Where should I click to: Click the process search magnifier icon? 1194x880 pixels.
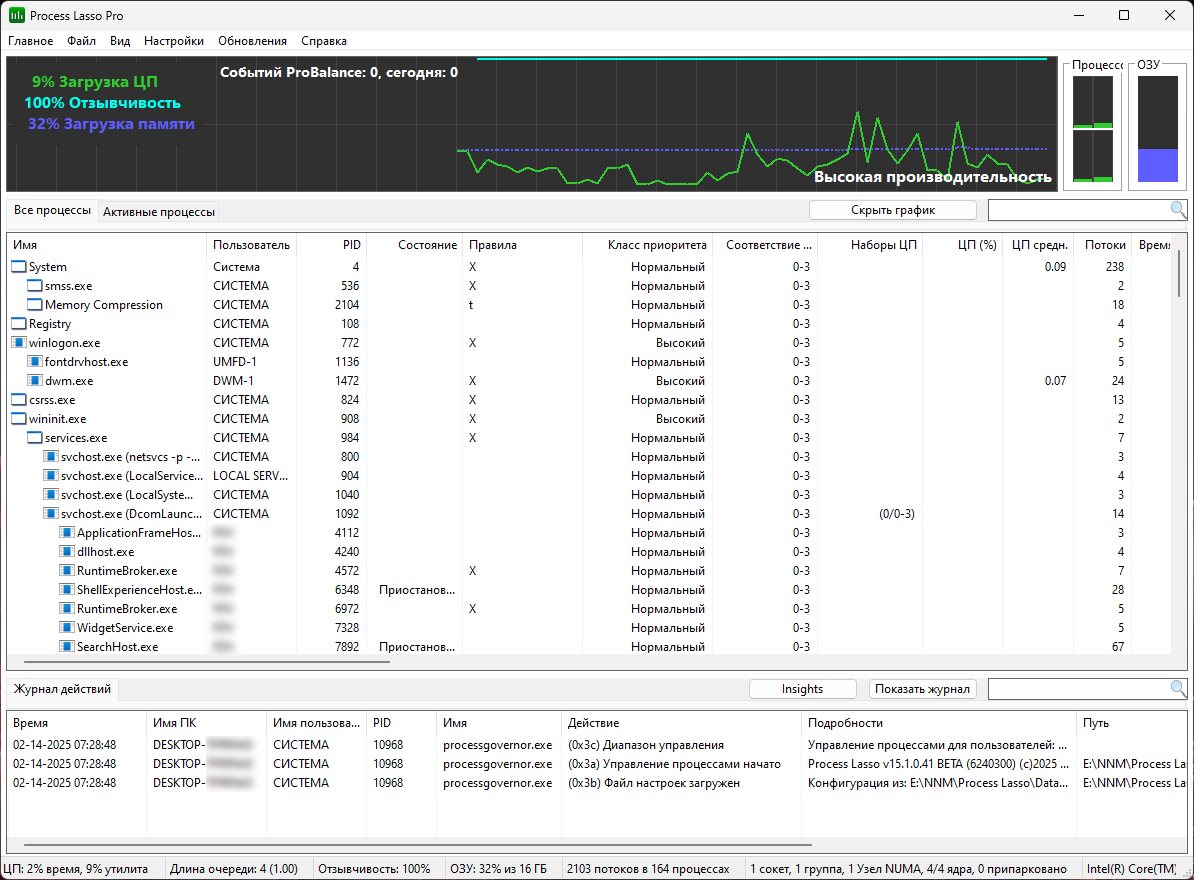pos(1178,209)
